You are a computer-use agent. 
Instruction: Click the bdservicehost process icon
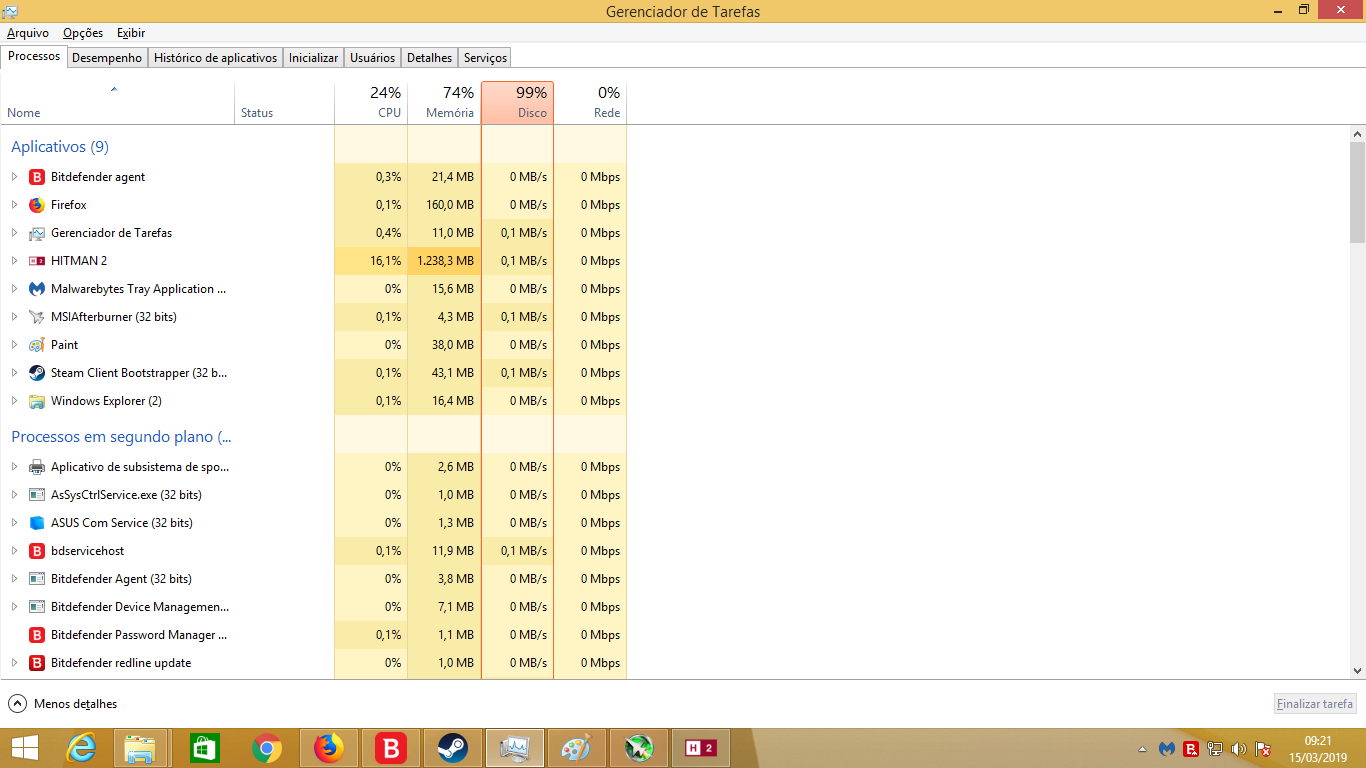tap(37, 551)
